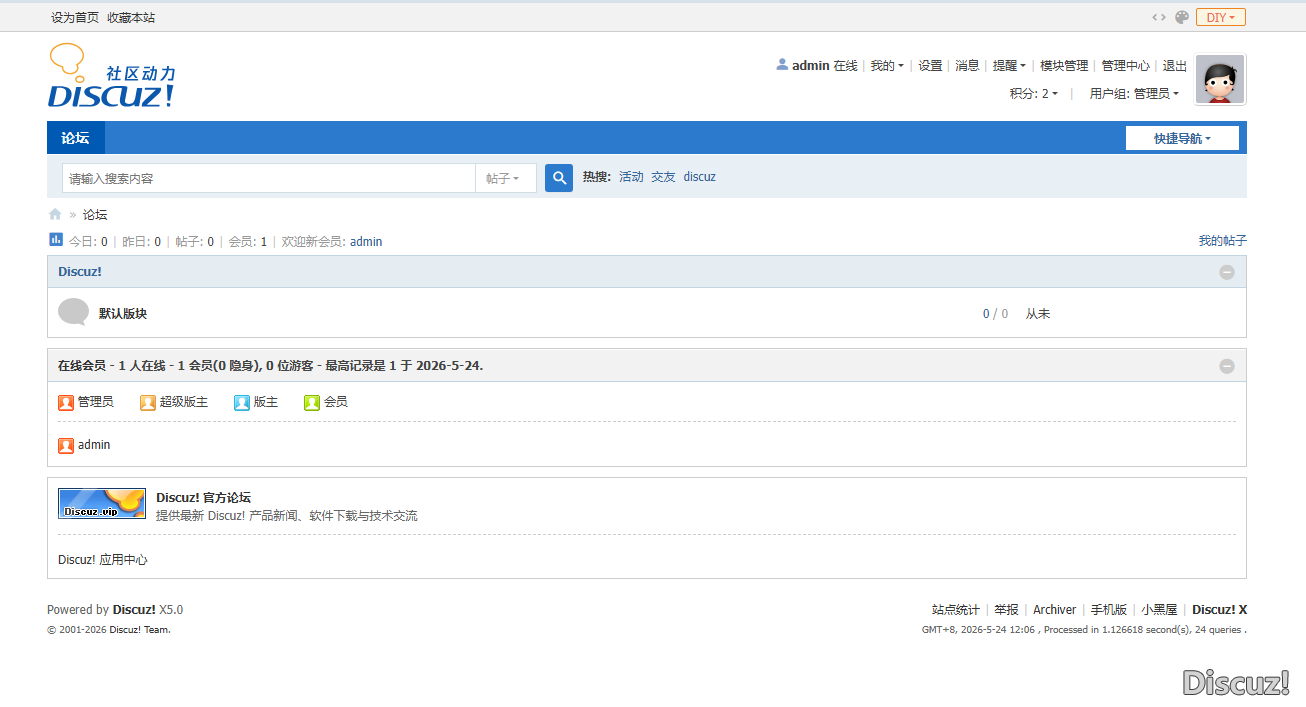
Task: Click the 管理员 legend icon
Action: [66, 403]
